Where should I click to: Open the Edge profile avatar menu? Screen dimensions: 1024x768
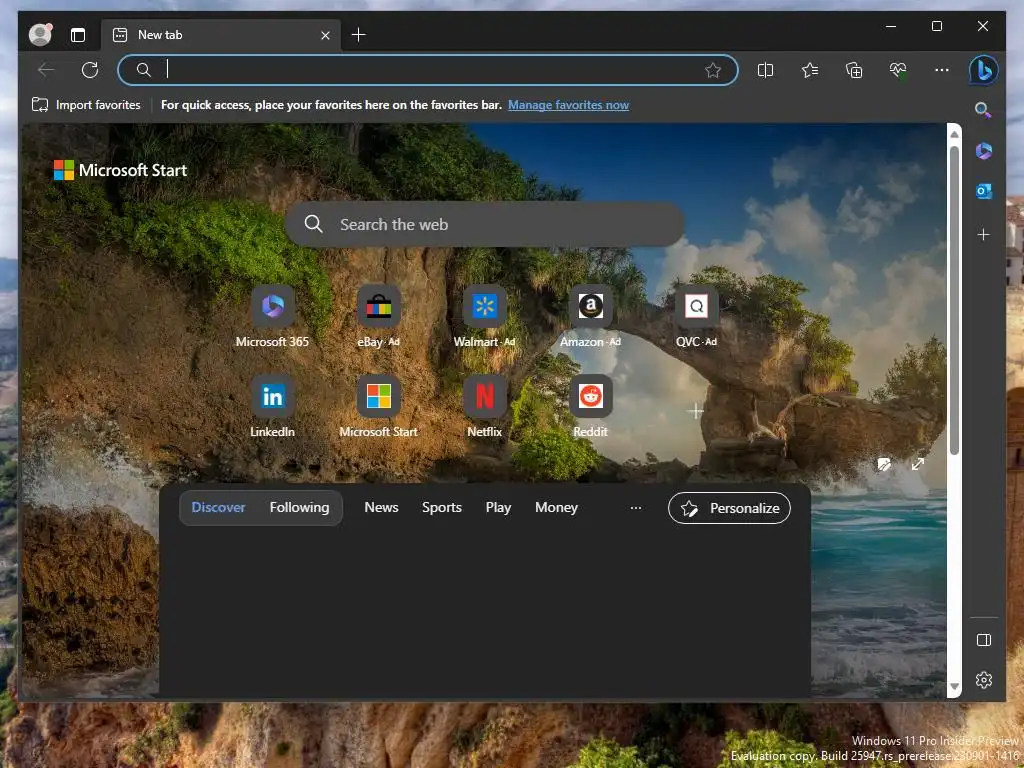coord(40,35)
